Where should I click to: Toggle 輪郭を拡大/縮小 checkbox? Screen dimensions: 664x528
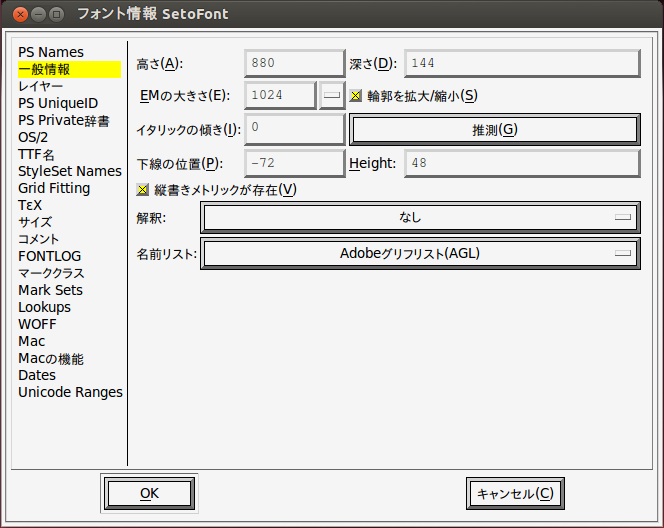coord(356,96)
